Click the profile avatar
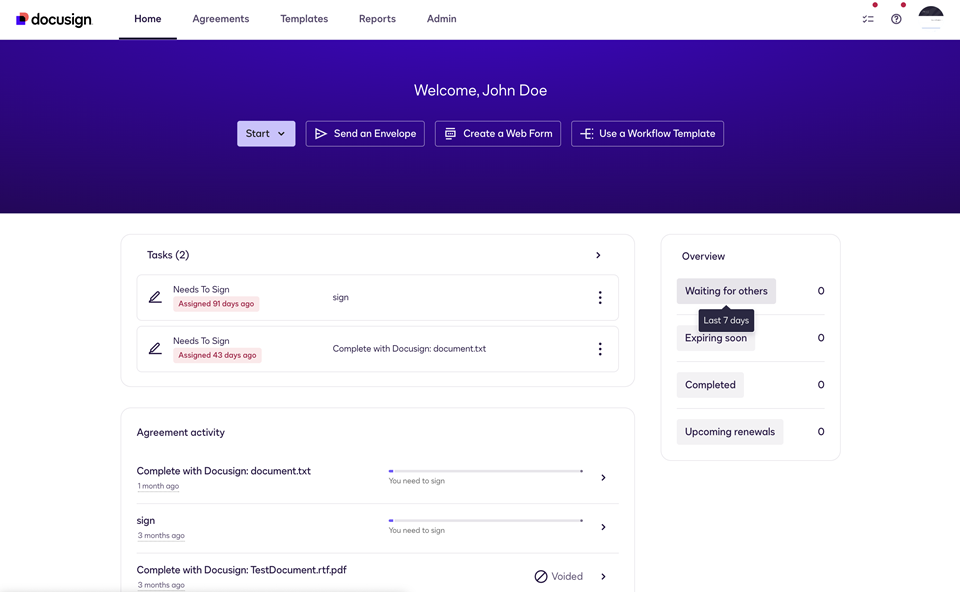960x592 pixels. [x=930, y=18]
